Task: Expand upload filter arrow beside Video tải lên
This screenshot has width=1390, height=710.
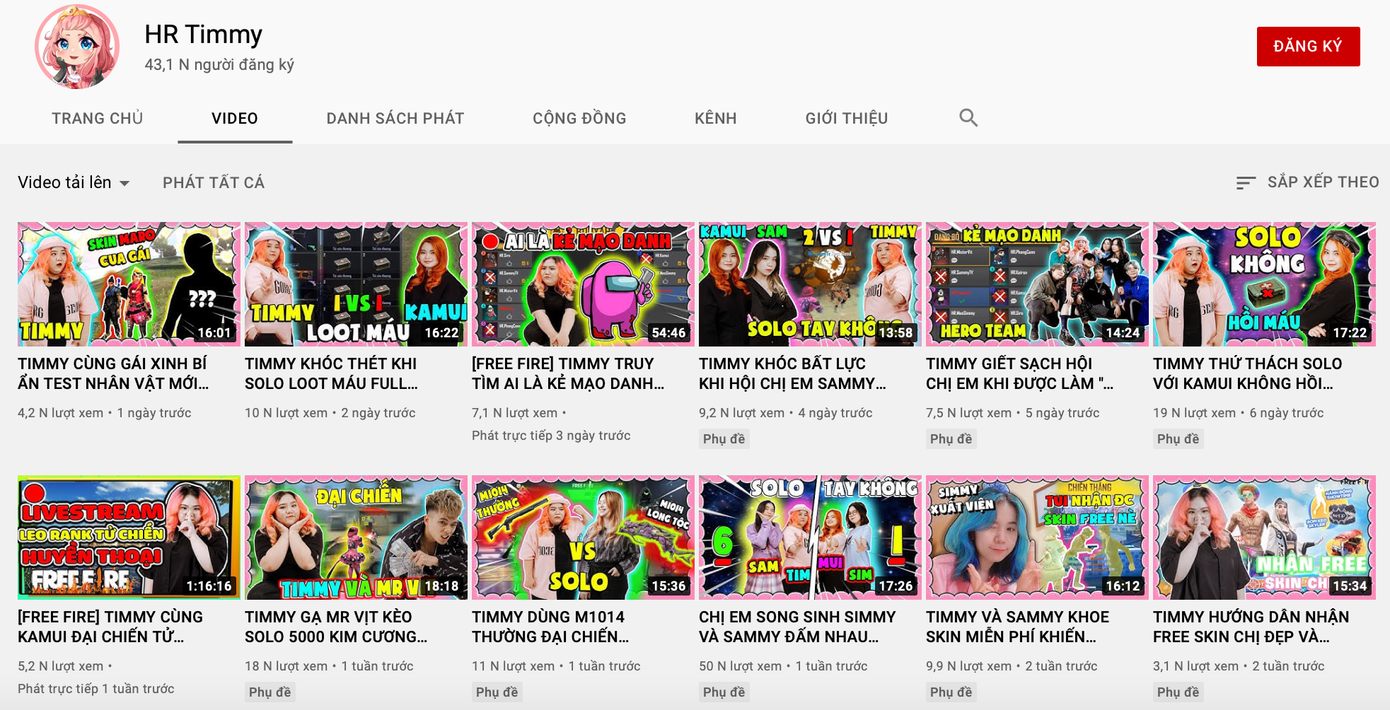Action: tap(126, 182)
